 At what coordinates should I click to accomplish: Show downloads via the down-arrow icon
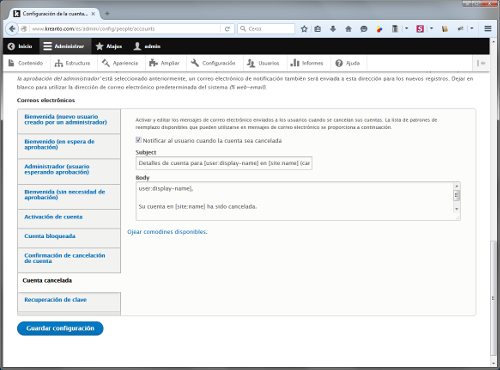[x=333, y=29]
